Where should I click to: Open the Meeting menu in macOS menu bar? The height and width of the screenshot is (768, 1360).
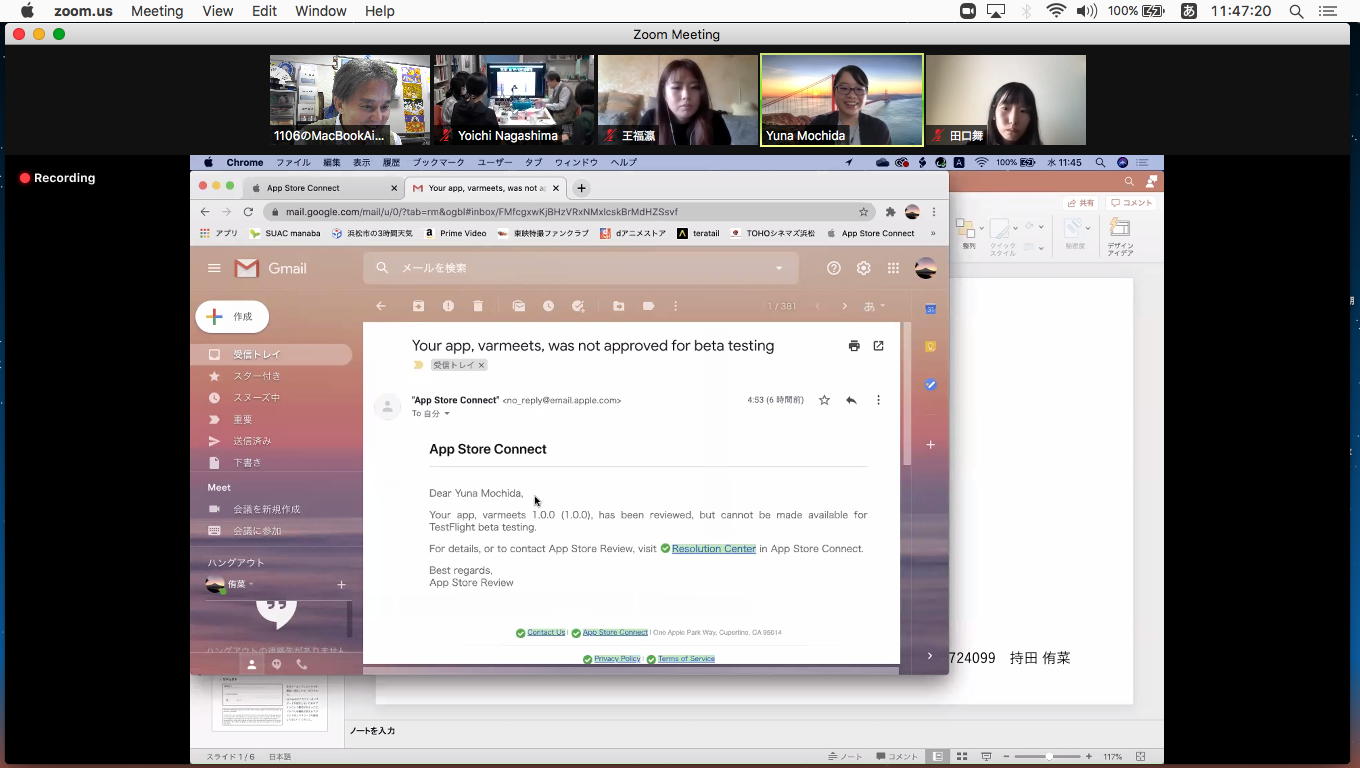point(157,11)
